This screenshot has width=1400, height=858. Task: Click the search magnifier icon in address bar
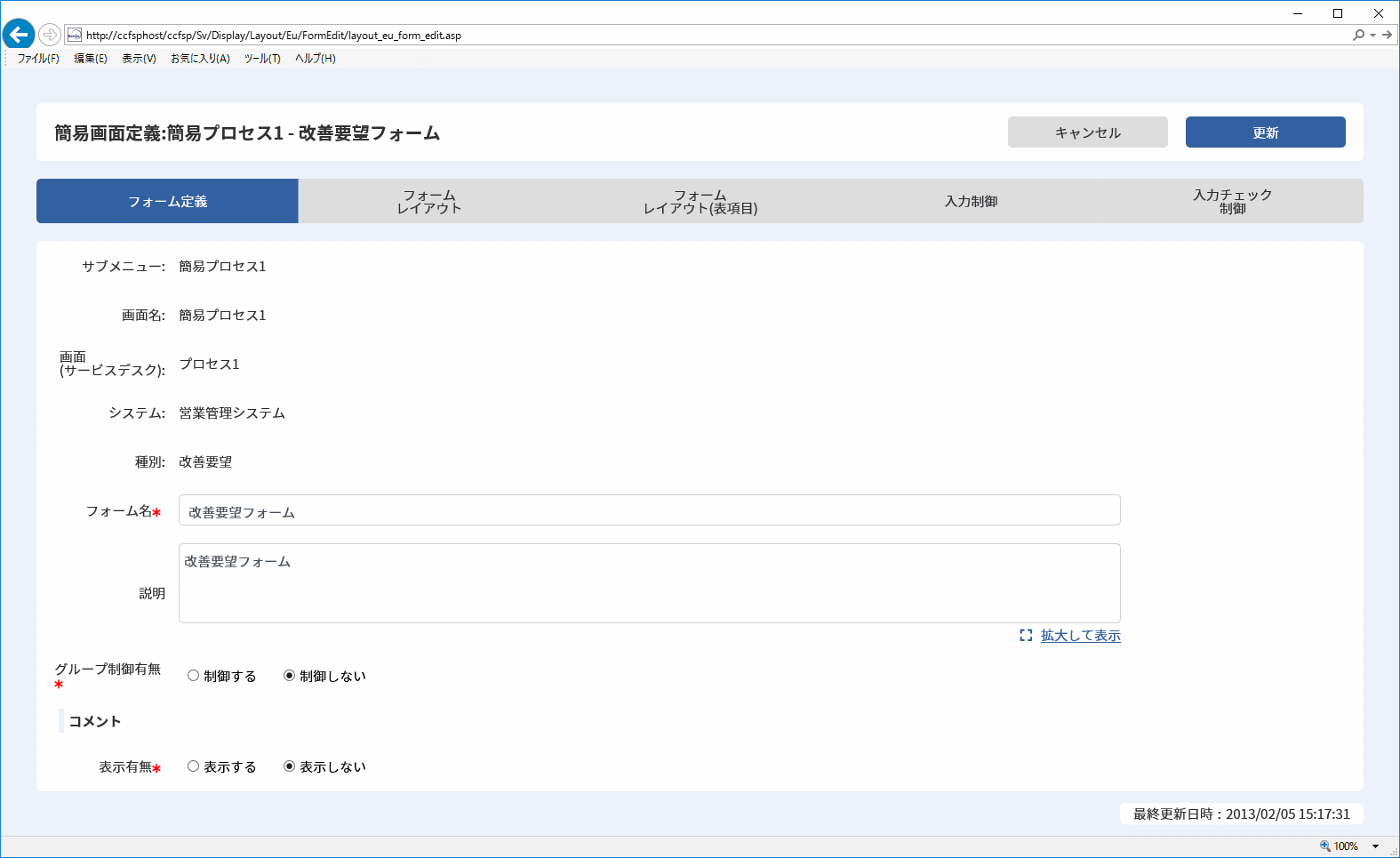coord(1358,36)
